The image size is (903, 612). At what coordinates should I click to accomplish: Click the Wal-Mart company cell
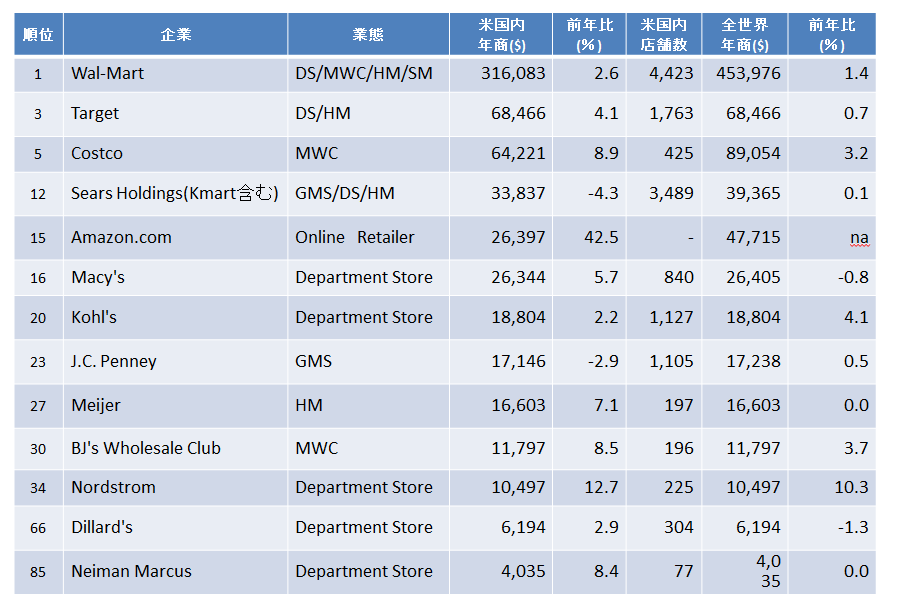176,74
